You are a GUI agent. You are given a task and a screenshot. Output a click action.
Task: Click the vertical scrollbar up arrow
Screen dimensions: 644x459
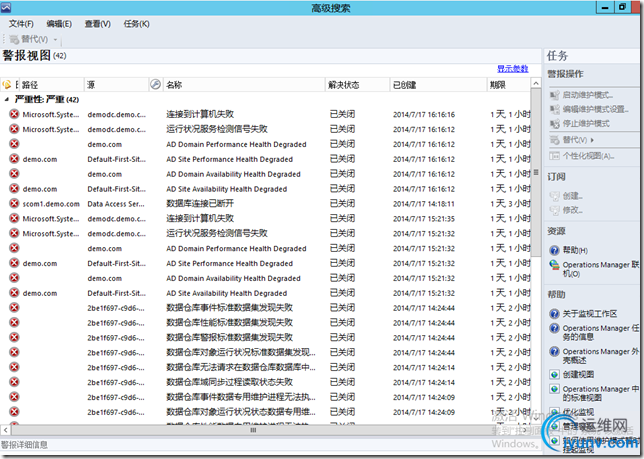point(536,84)
